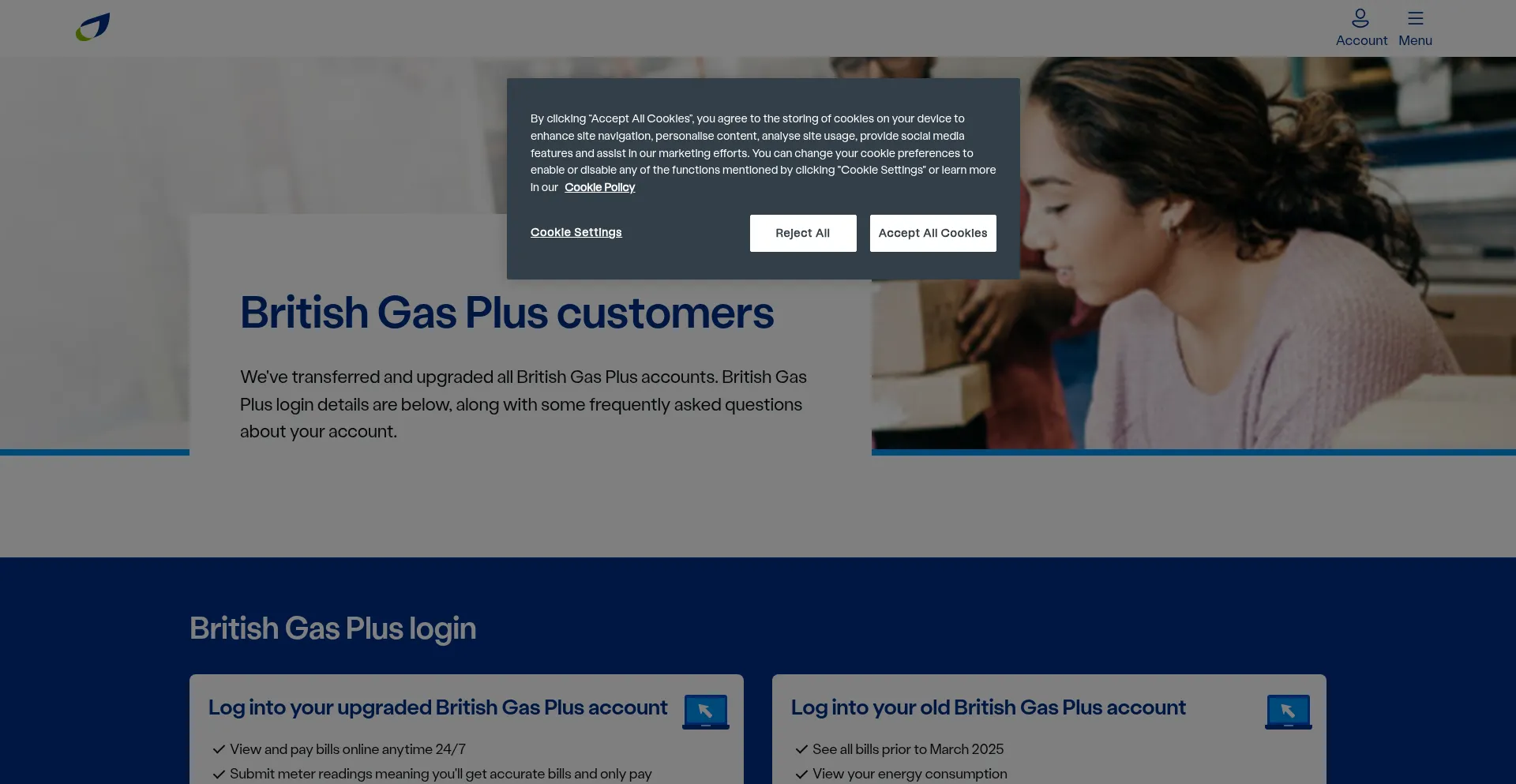This screenshot has width=1516, height=784.
Task: Accept All Cookies in the banner
Action: coord(933,233)
